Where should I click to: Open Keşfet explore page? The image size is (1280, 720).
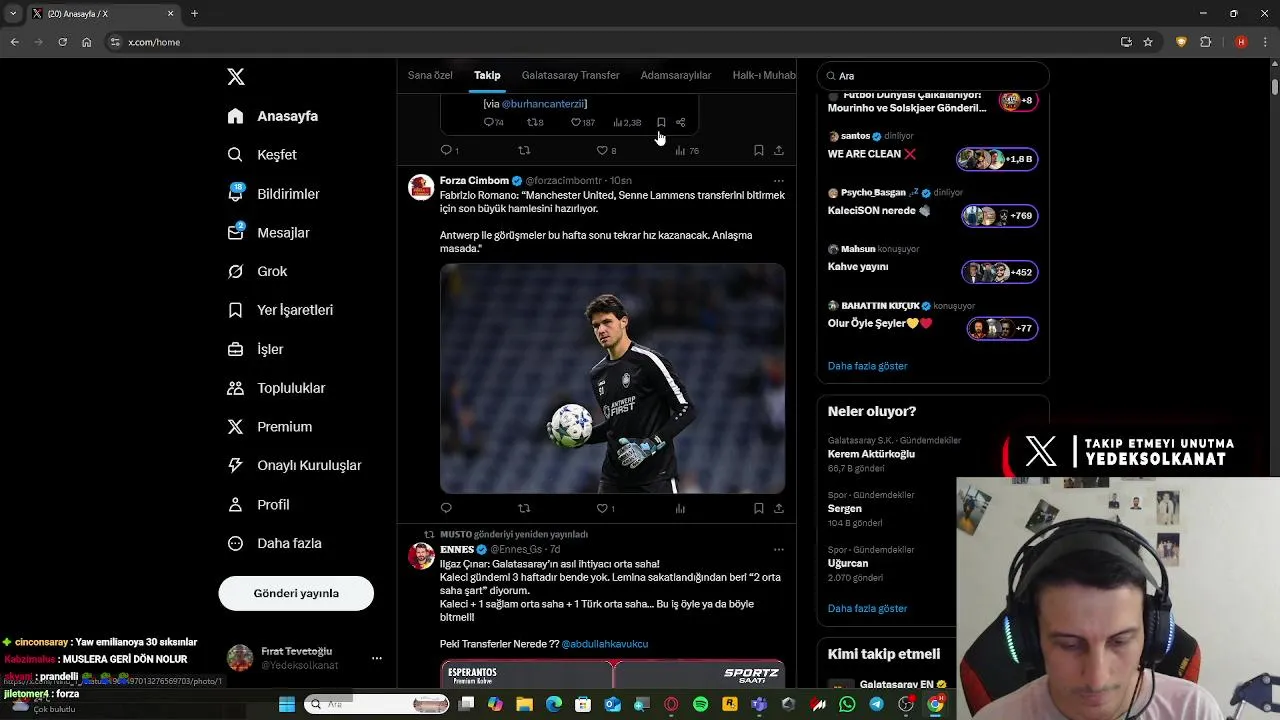pyautogui.click(x=262, y=155)
